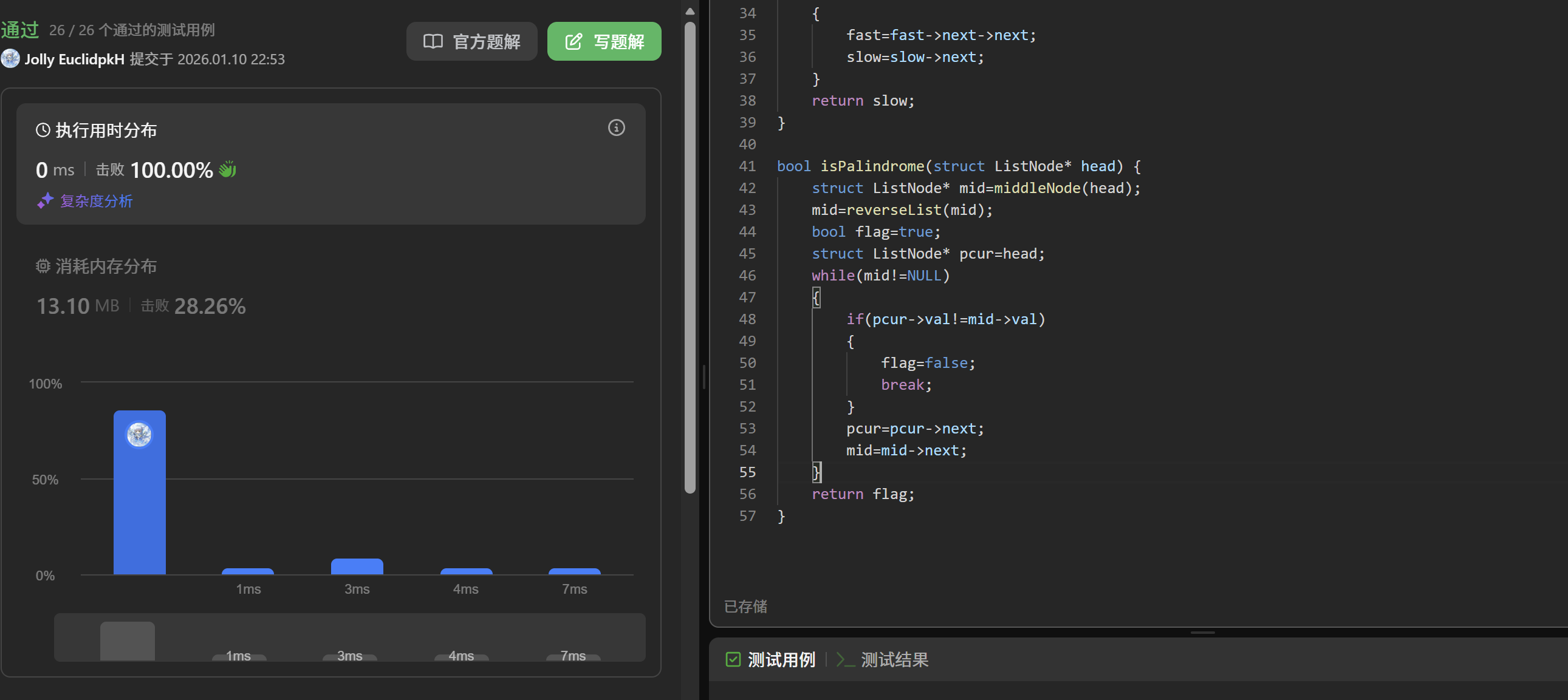The image size is (1568, 700).
Task: Open the 复杂度分析 link
Action: (96, 201)
